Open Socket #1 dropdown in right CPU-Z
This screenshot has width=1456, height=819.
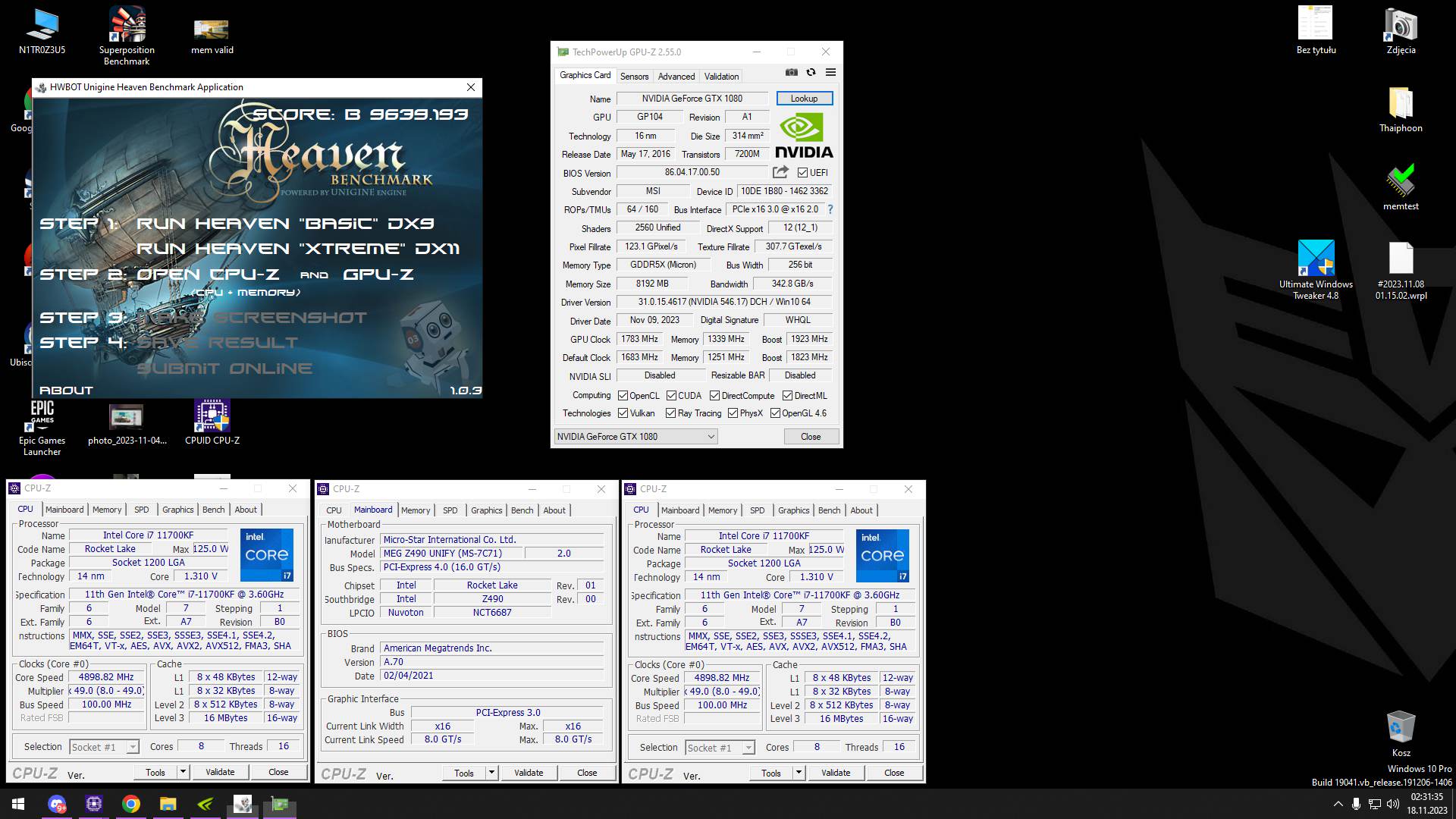pyautogui.click(x=720, y=748)
